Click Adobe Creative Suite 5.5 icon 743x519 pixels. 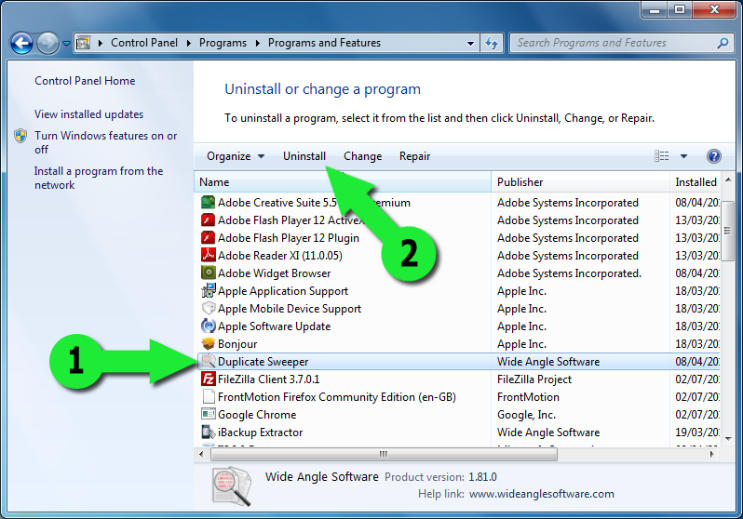click(208, 202)
